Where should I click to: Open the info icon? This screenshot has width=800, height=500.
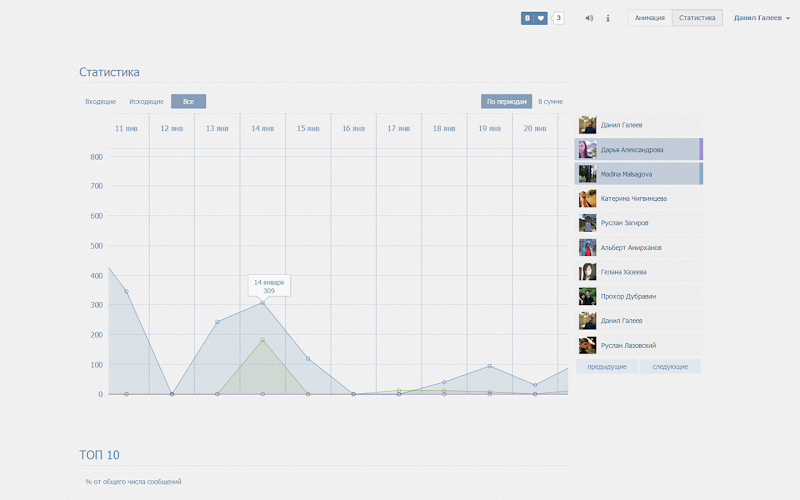(608, 18)
